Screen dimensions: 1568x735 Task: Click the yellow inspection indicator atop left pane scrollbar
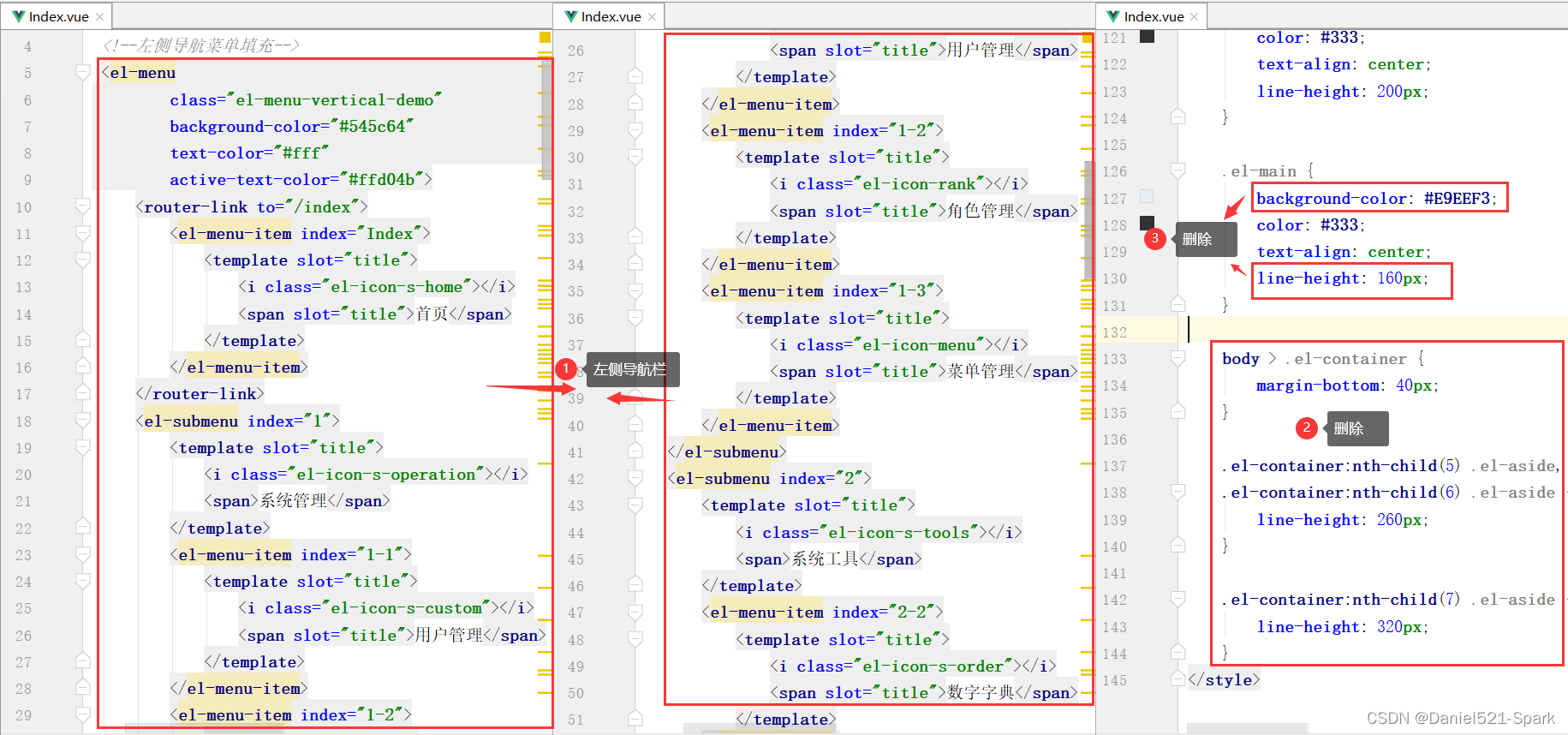(545, 37)
